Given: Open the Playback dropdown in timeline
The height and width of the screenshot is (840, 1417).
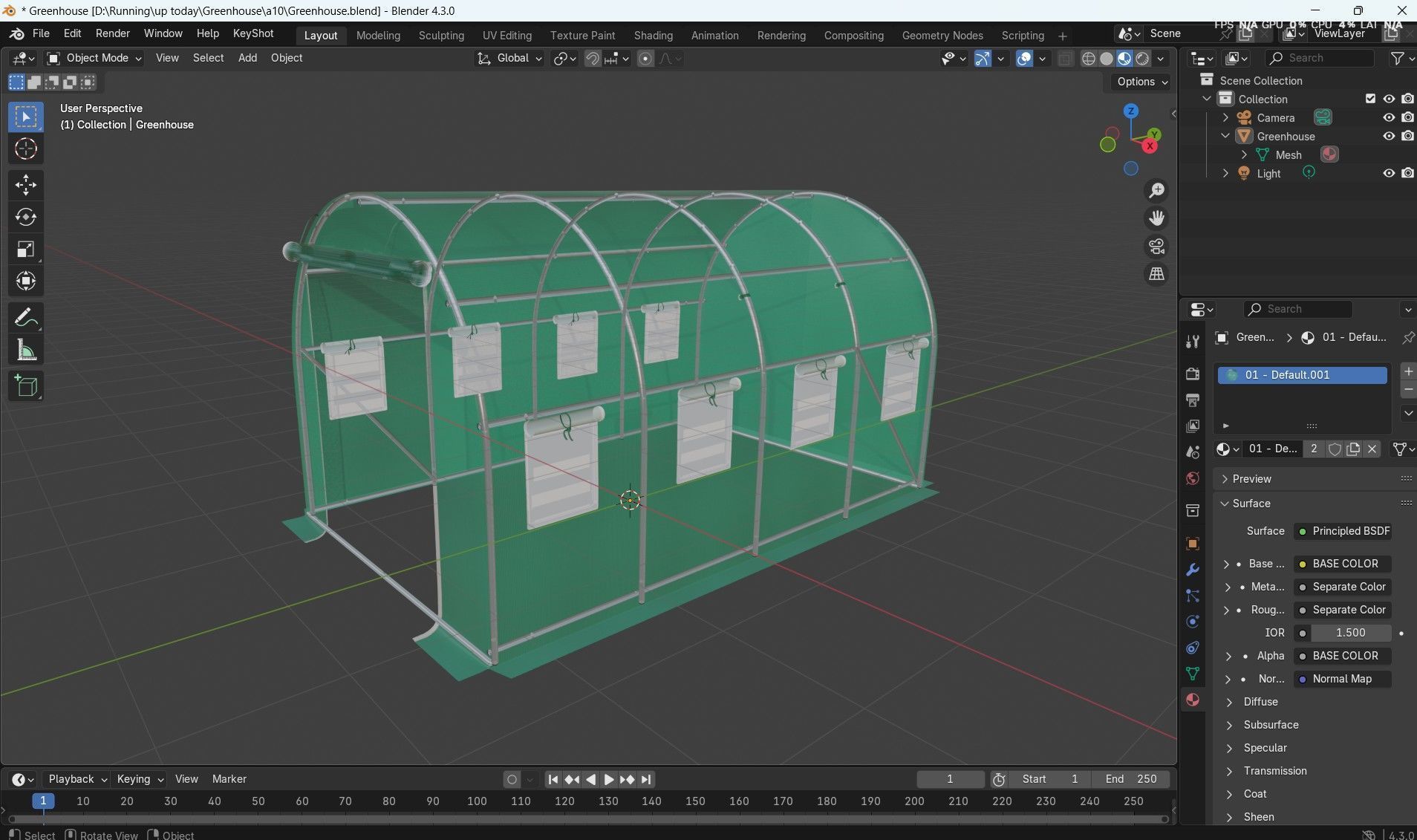Looking at the screenshot, I should pos(77,779).
